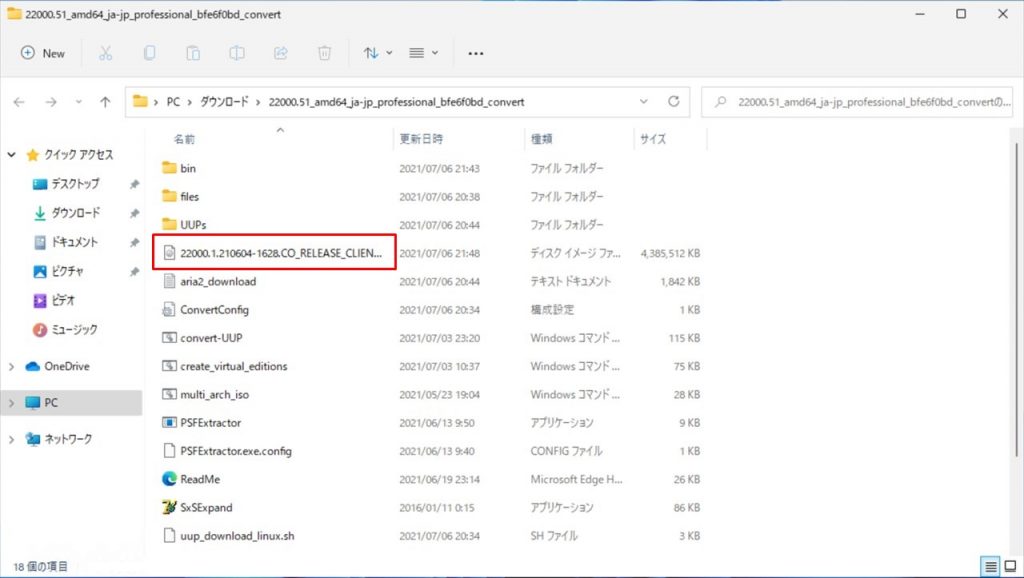Image resolution: width=1024 pixels, height=578 pixels.
Task: Select the ConvertConfig settings file icon
Action: [x=169, y=310]
